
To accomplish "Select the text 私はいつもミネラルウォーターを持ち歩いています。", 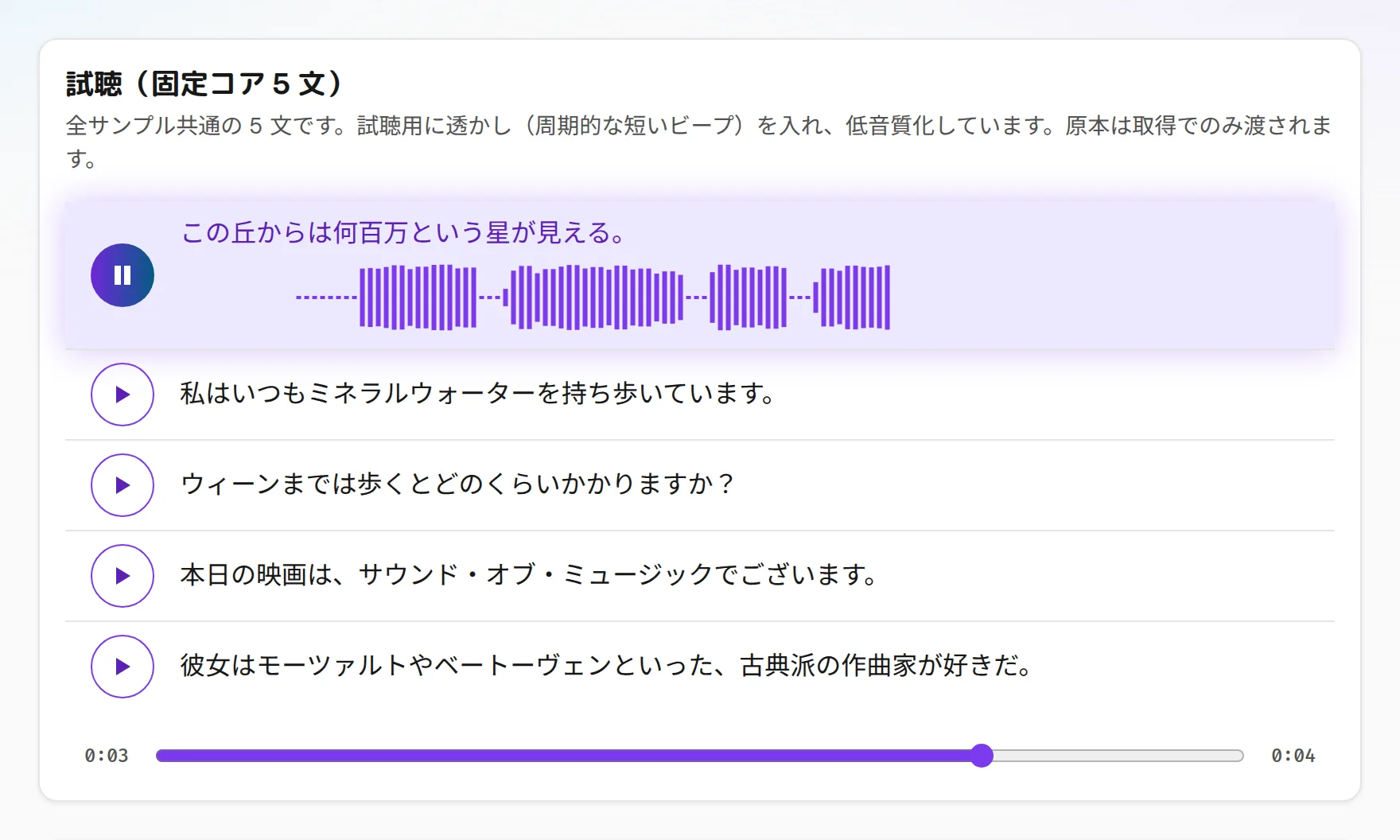I will click(x=480, y=394).
